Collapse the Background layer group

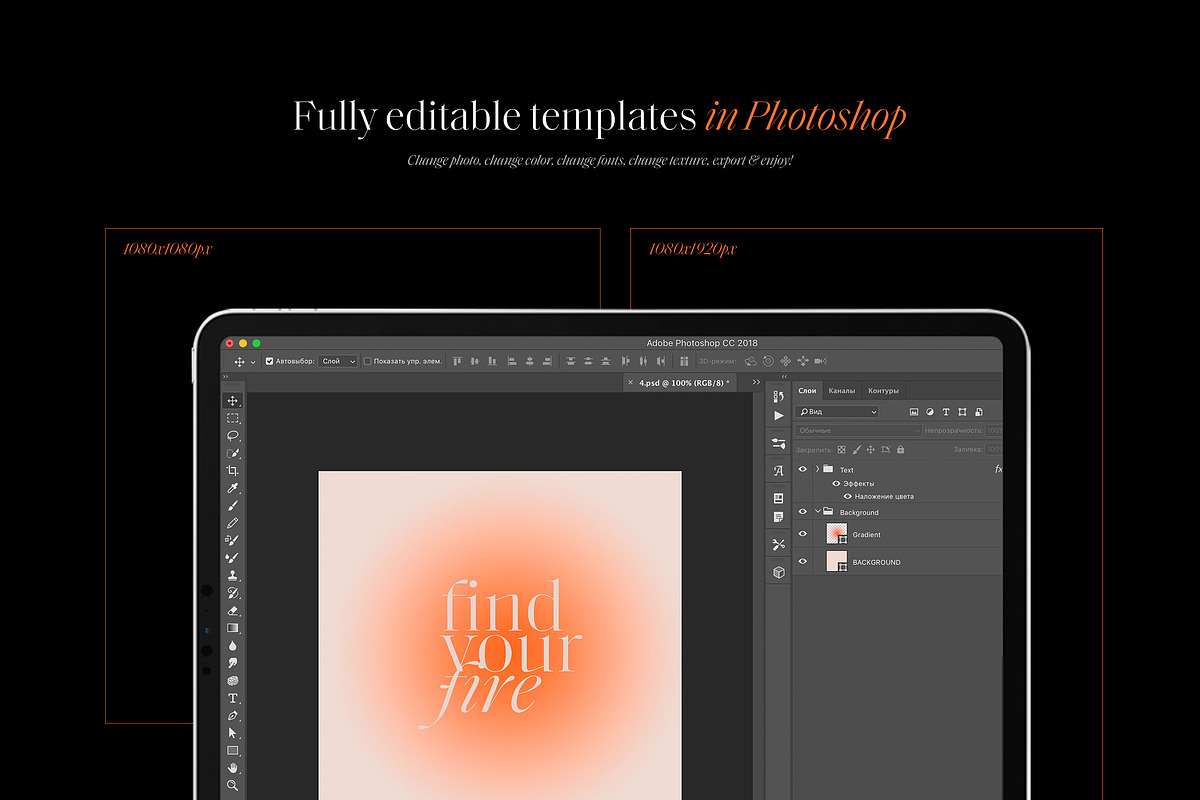tap(817, 512)
